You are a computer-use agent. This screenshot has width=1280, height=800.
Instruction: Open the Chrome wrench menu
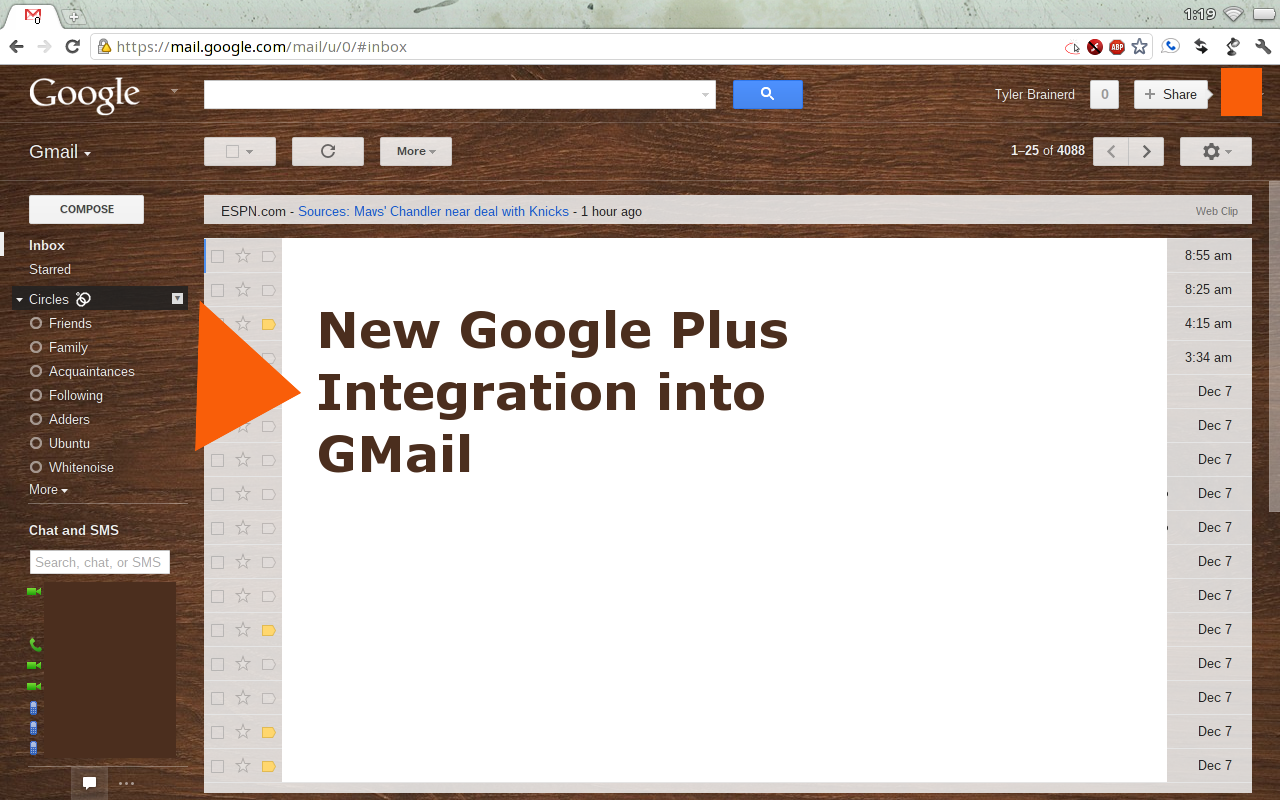click(x=1262, y=46)
